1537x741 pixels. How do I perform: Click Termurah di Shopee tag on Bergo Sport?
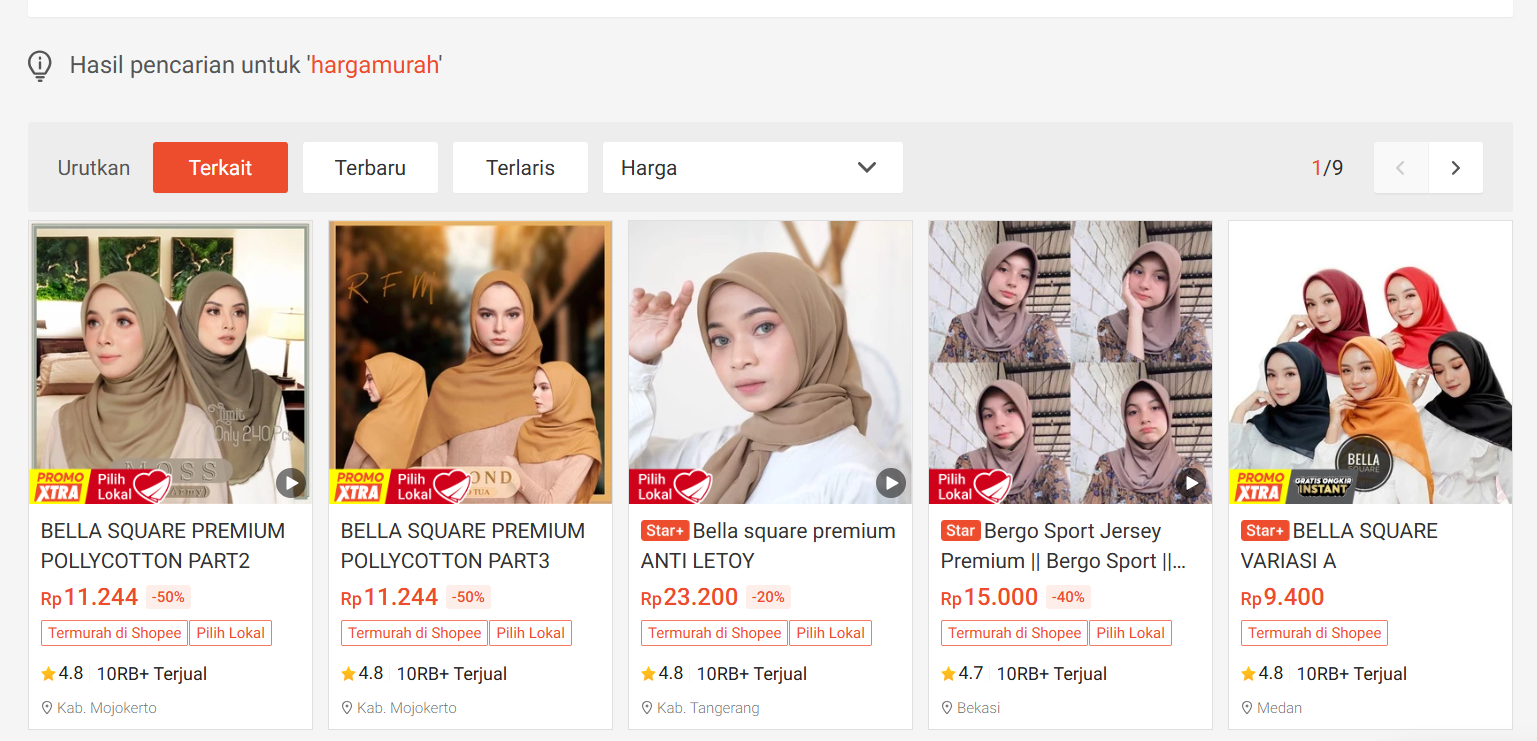[x=1015, y=633]
